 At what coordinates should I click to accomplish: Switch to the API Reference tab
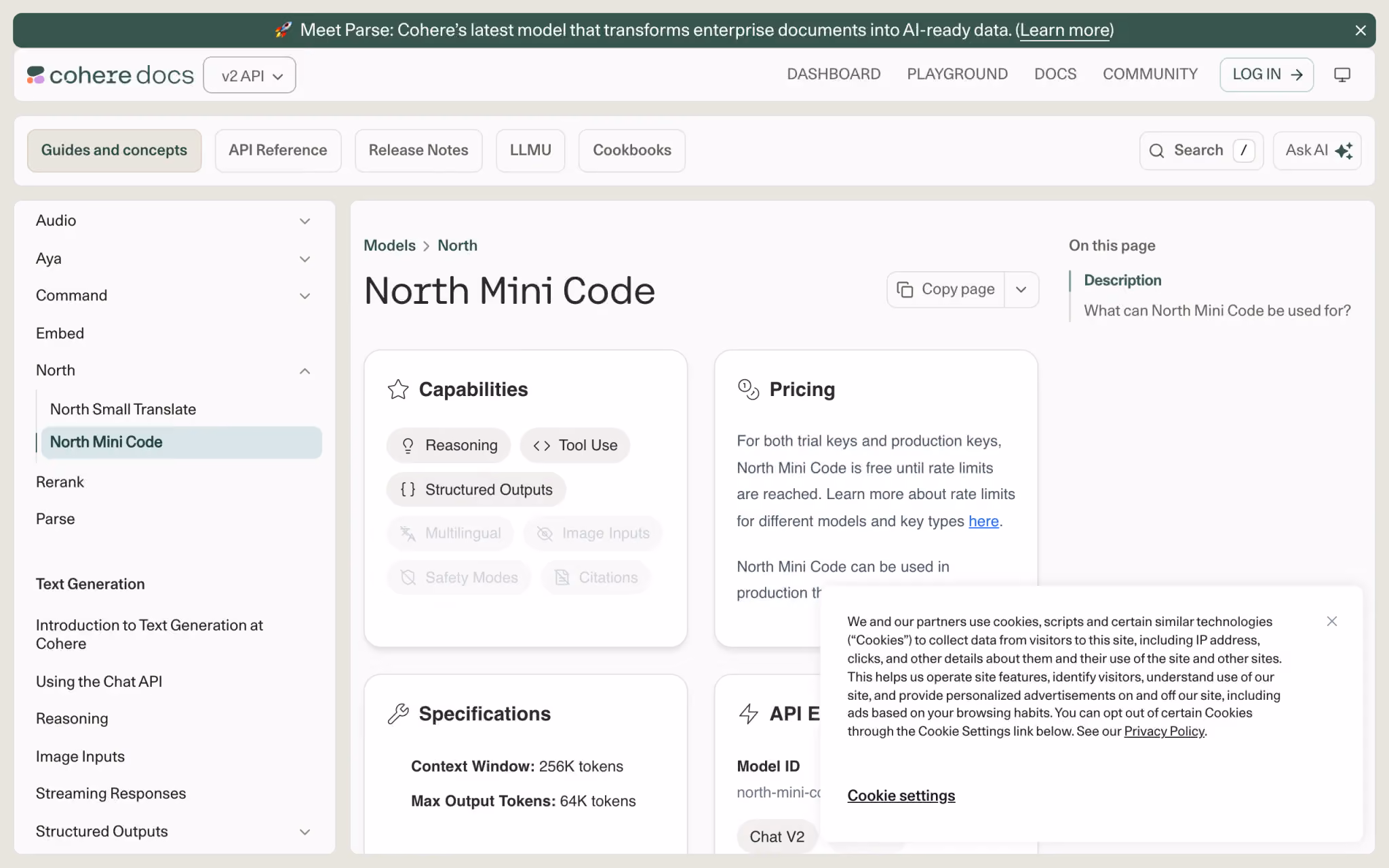pos(278,151)
